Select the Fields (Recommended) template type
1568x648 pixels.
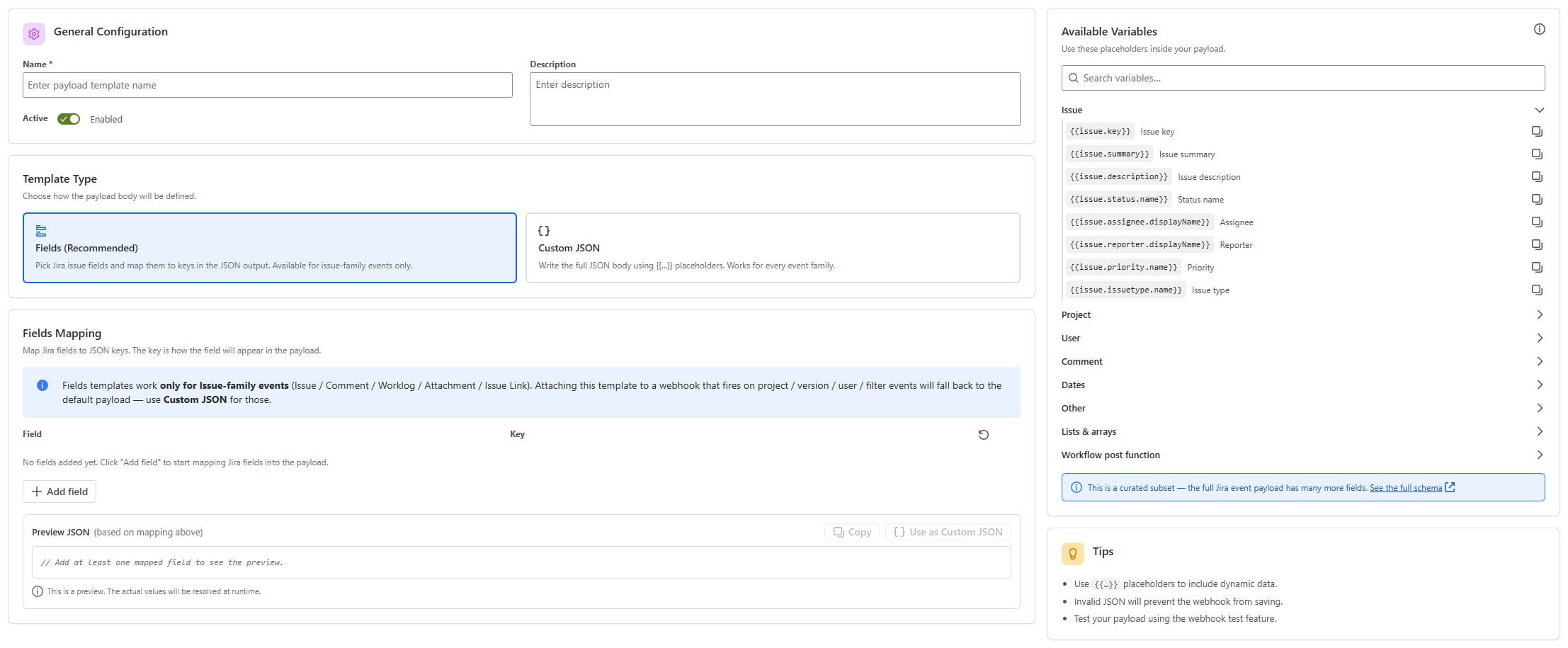(x=269, y=248)
